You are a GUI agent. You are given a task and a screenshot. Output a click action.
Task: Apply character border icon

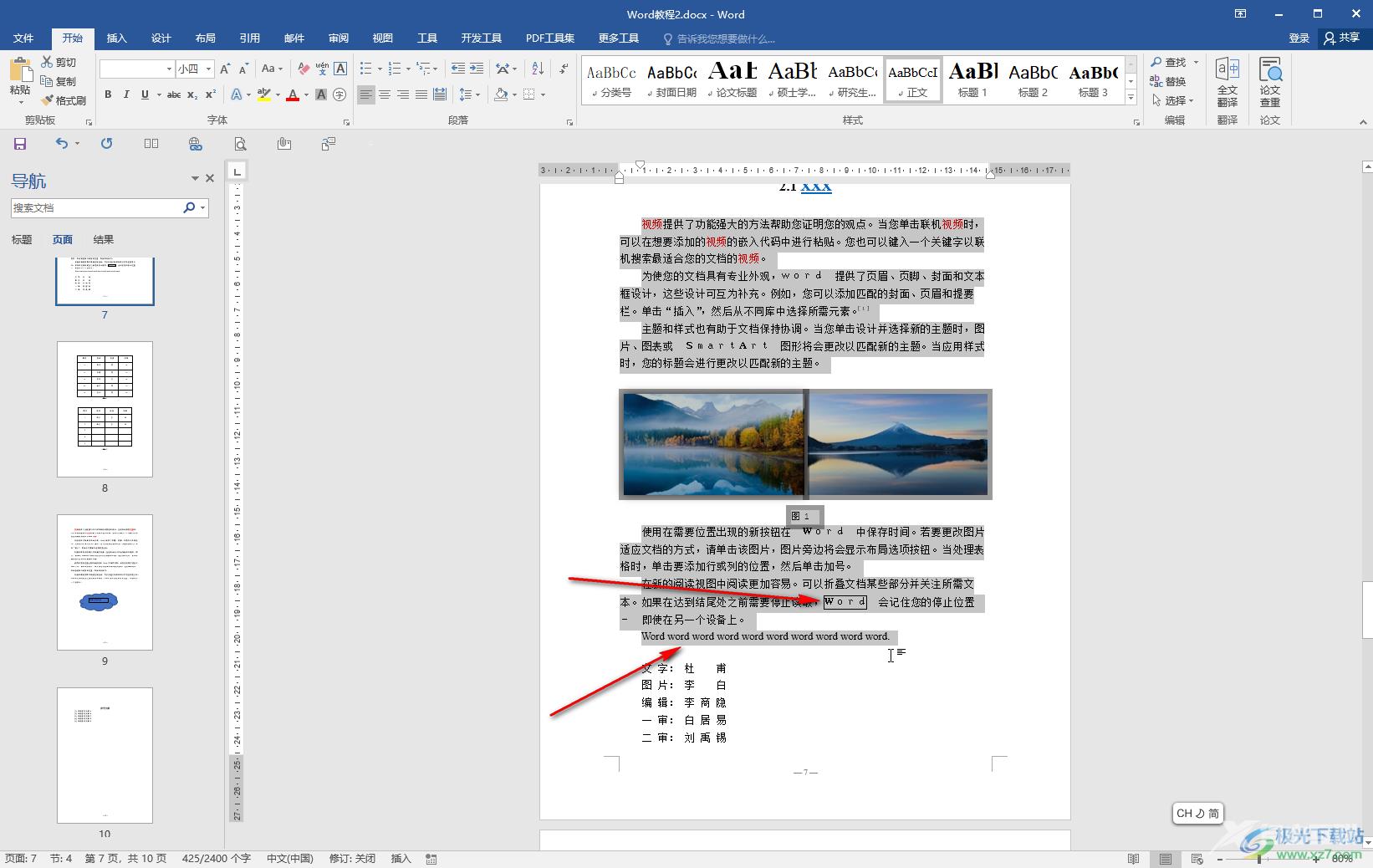click(340, 69)
